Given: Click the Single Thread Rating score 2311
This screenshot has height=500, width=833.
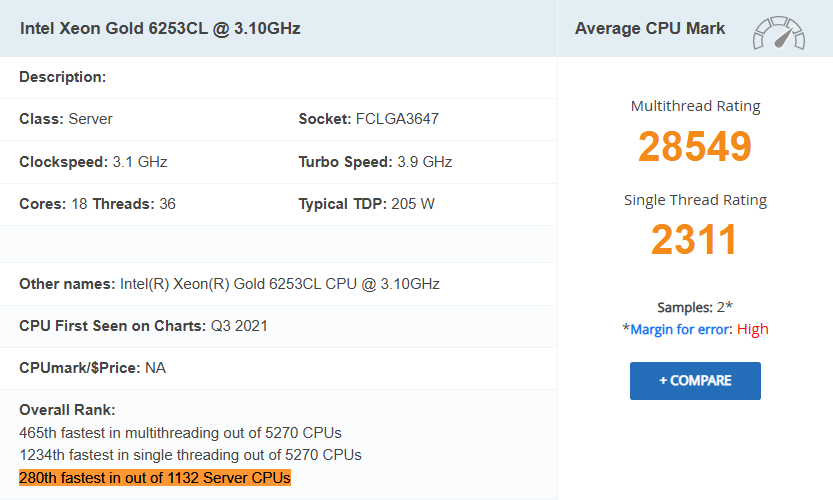Looking at the screenshot, I should tap(695, 240).
